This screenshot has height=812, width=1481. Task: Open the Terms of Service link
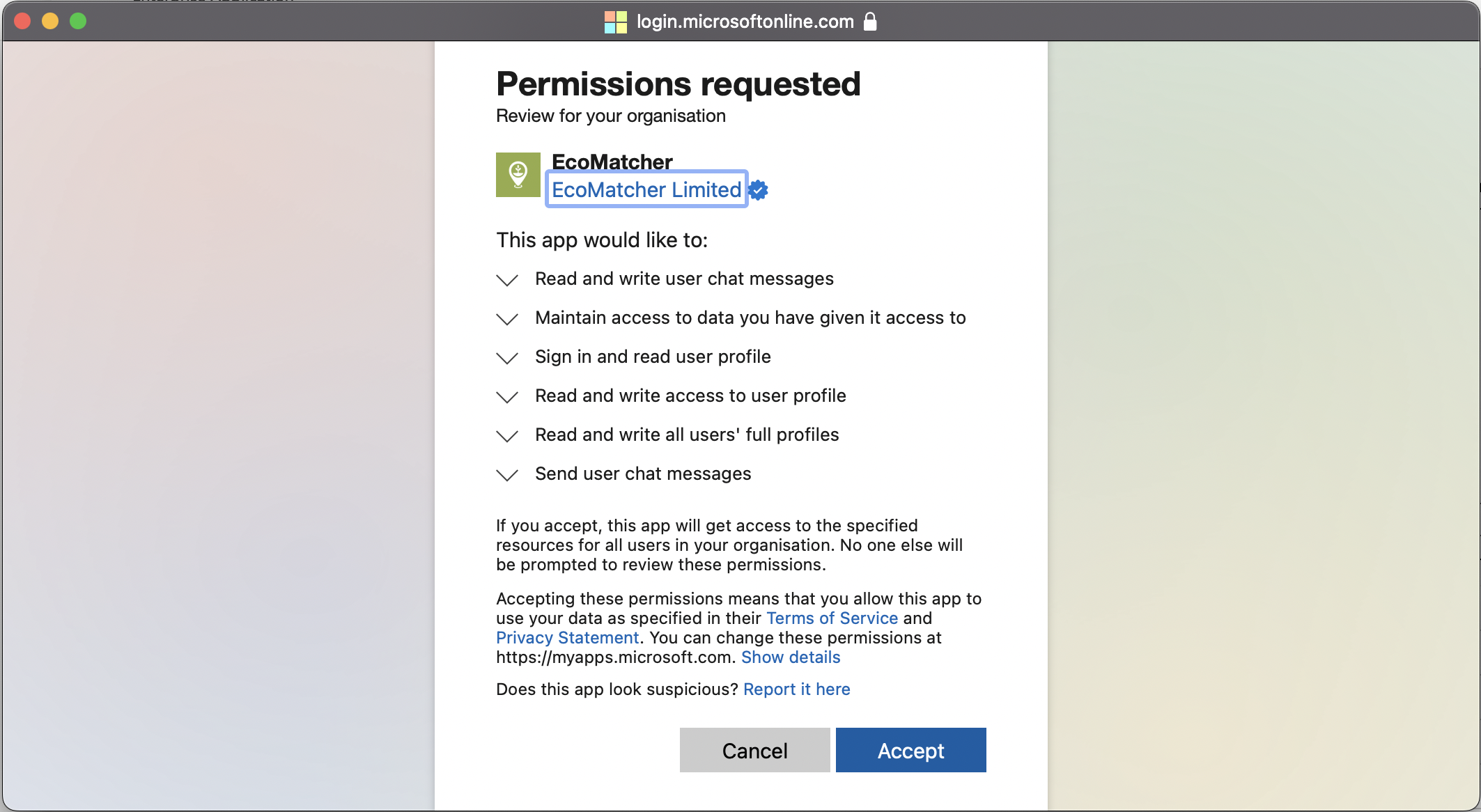click(832, 618)
